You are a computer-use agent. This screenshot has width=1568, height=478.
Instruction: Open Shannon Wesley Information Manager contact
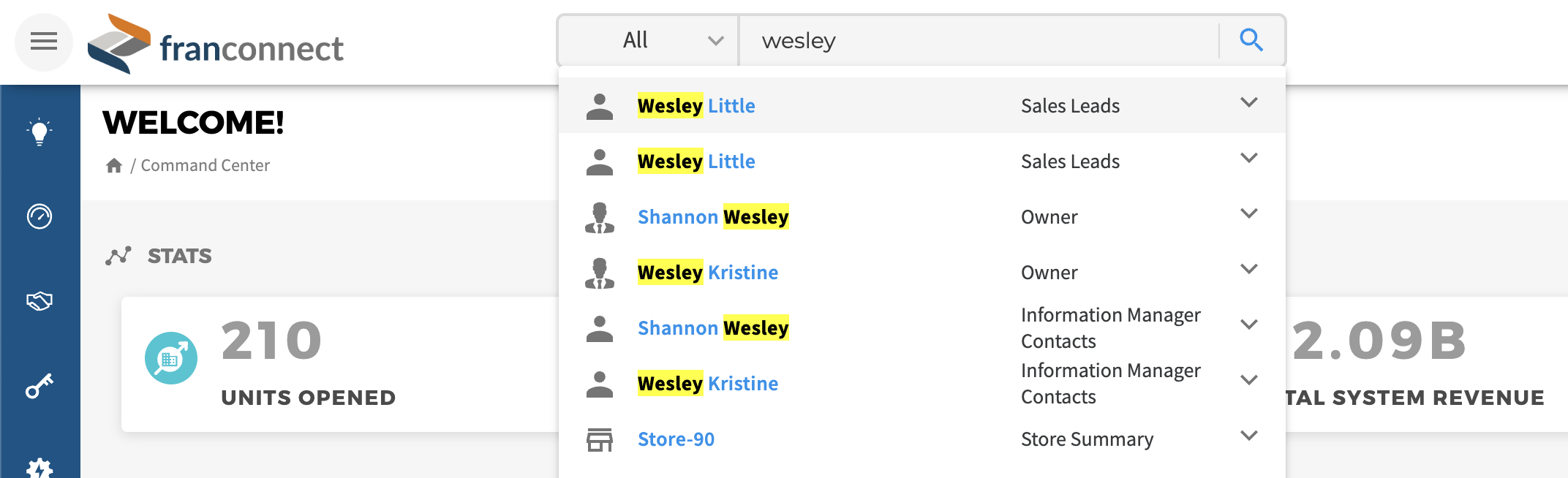point(713,328)
